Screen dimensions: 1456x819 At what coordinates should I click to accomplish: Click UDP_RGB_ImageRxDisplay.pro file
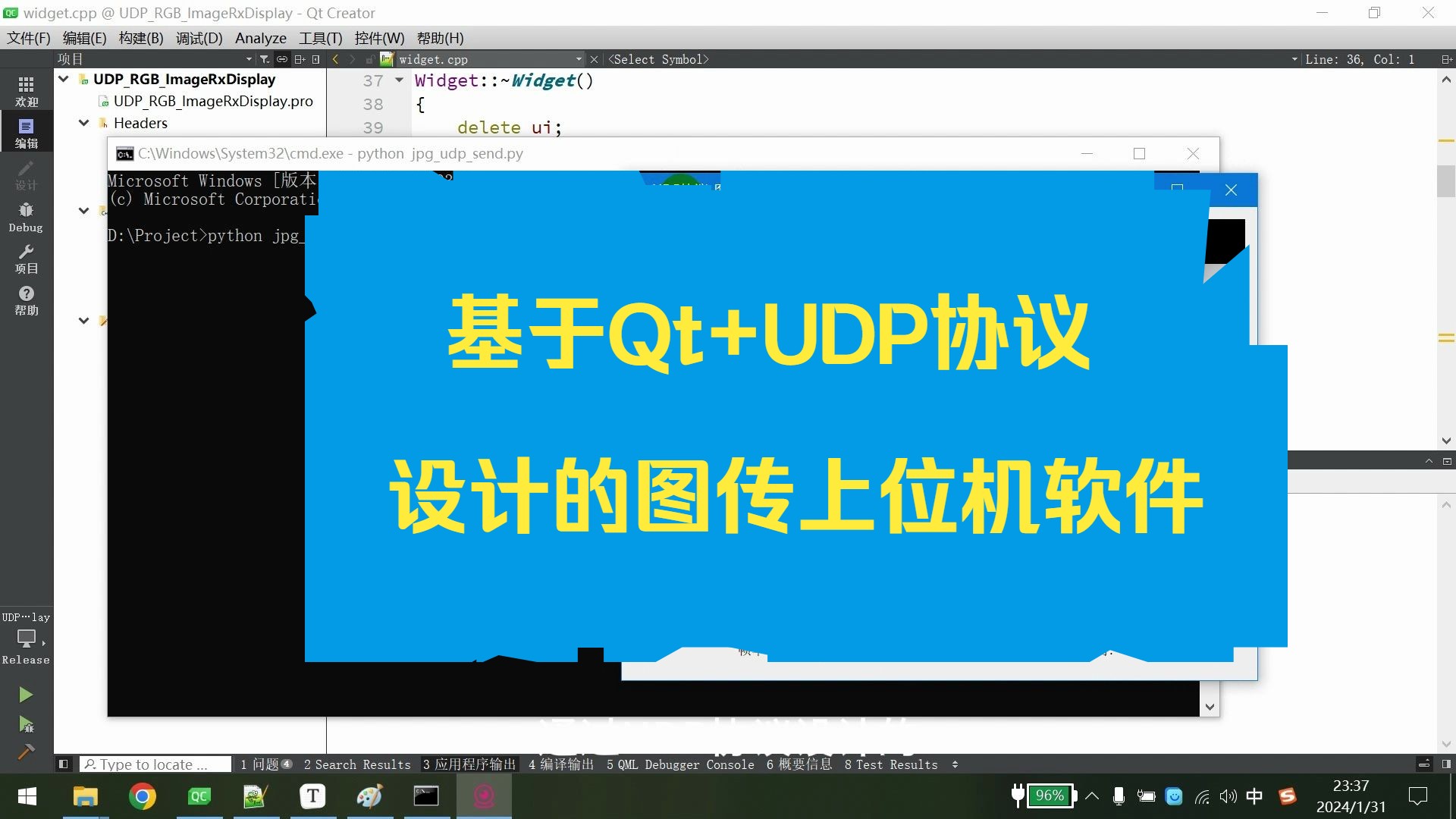(x=212, y=101)
